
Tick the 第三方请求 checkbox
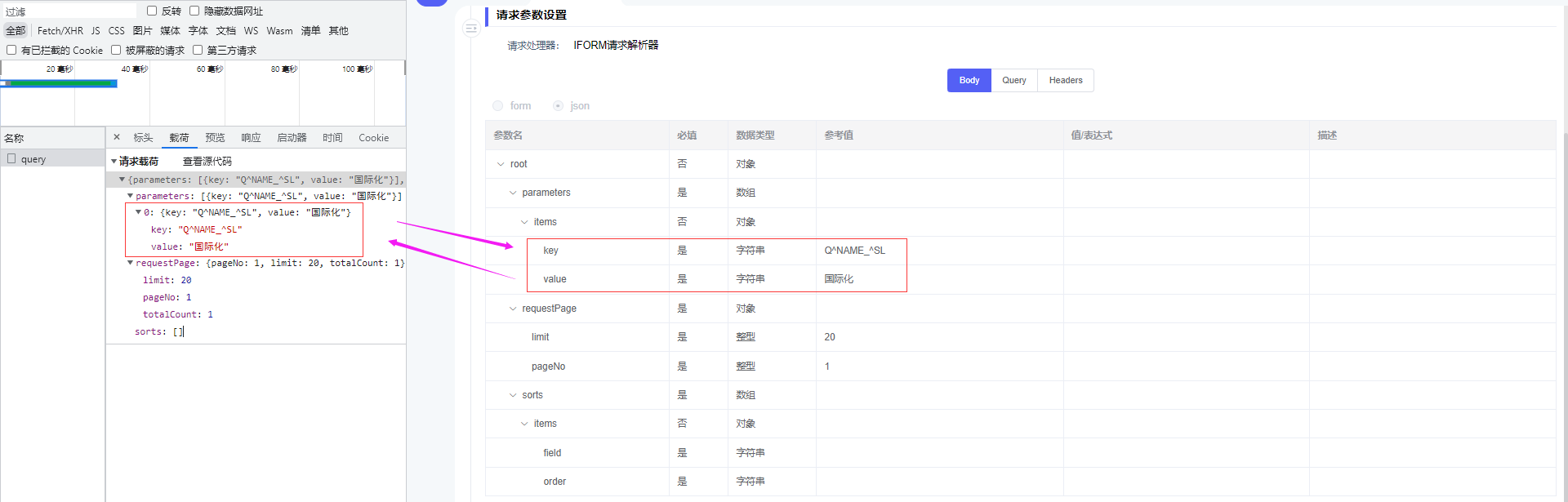198,50
